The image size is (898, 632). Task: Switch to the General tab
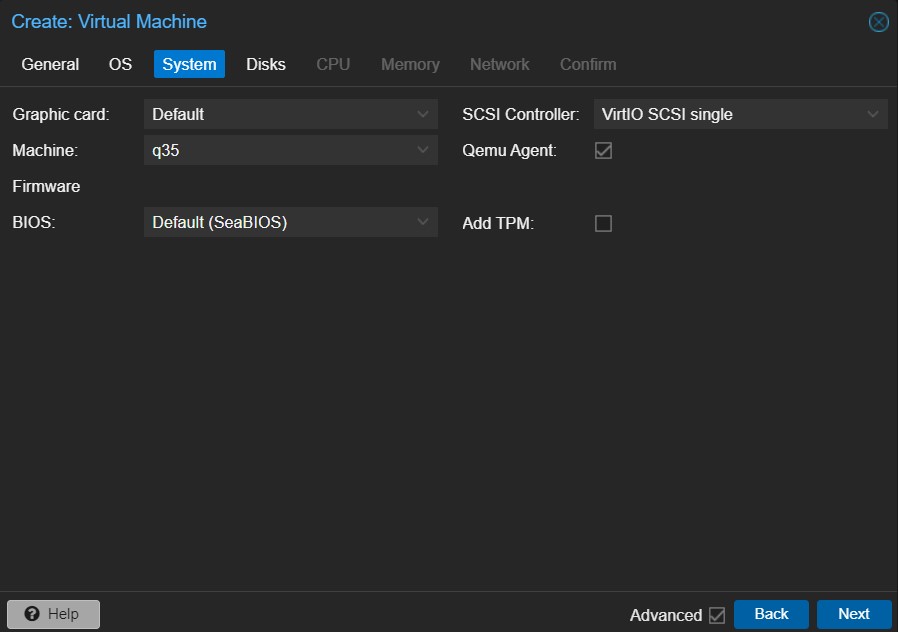point(50,64)
